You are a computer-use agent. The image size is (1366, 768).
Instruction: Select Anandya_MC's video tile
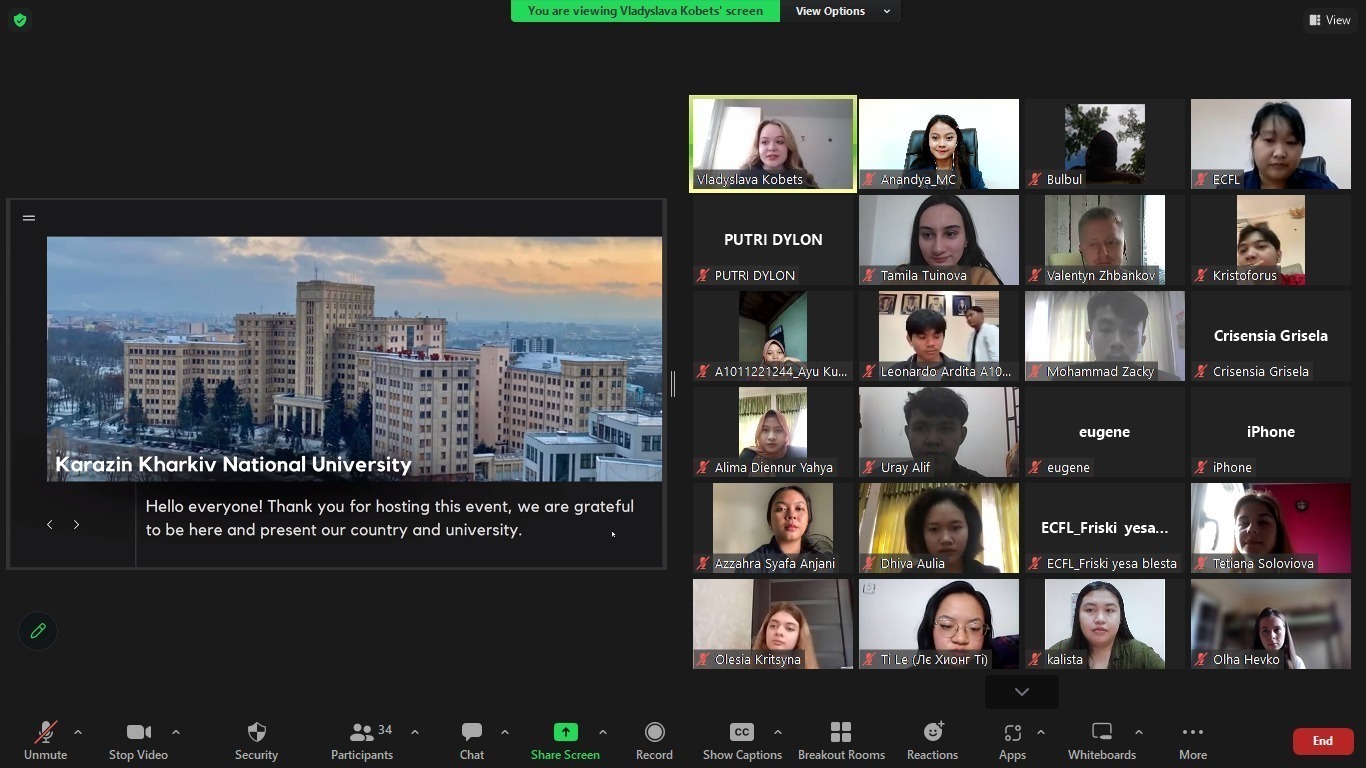tap(939, 144)
